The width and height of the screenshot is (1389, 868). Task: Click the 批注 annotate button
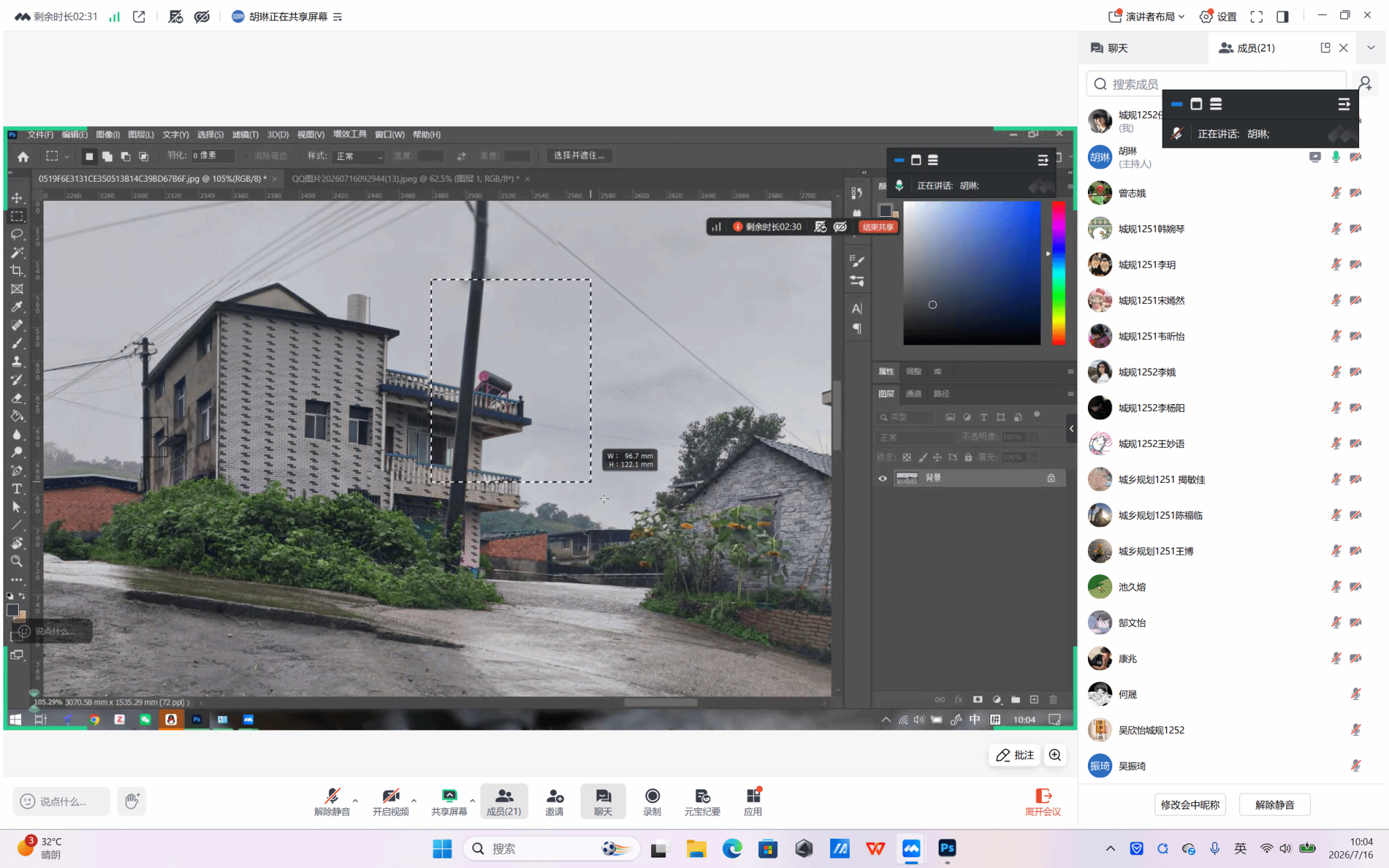(x=1015, y=755)
